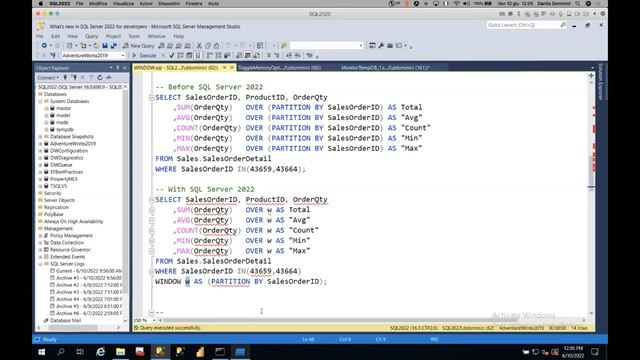Expand the AdventureWorks2019 tree node
The height and width of the screenshot is (360, 640).
pos(40,144)
